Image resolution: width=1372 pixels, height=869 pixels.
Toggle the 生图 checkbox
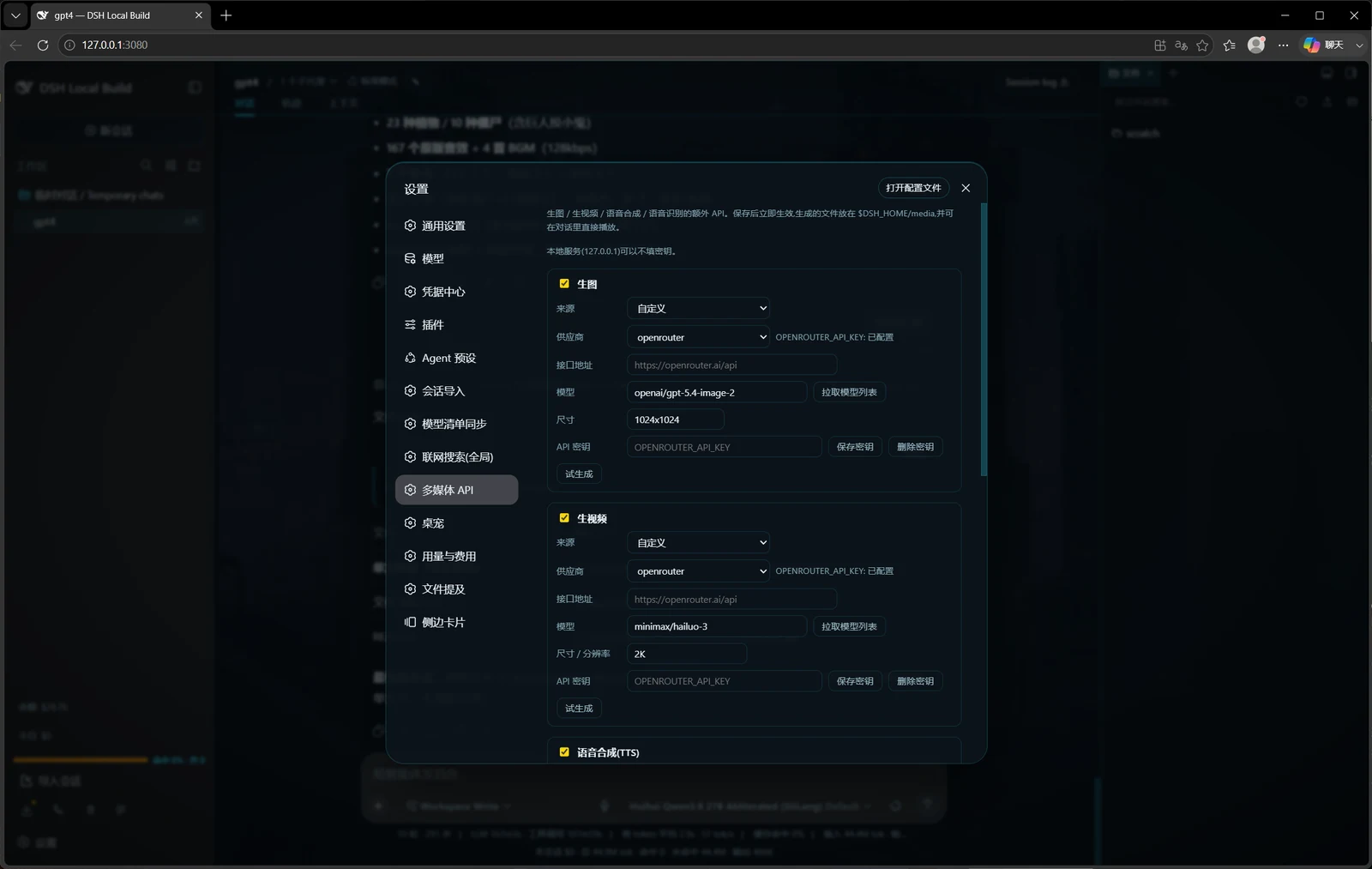[564, 283]
